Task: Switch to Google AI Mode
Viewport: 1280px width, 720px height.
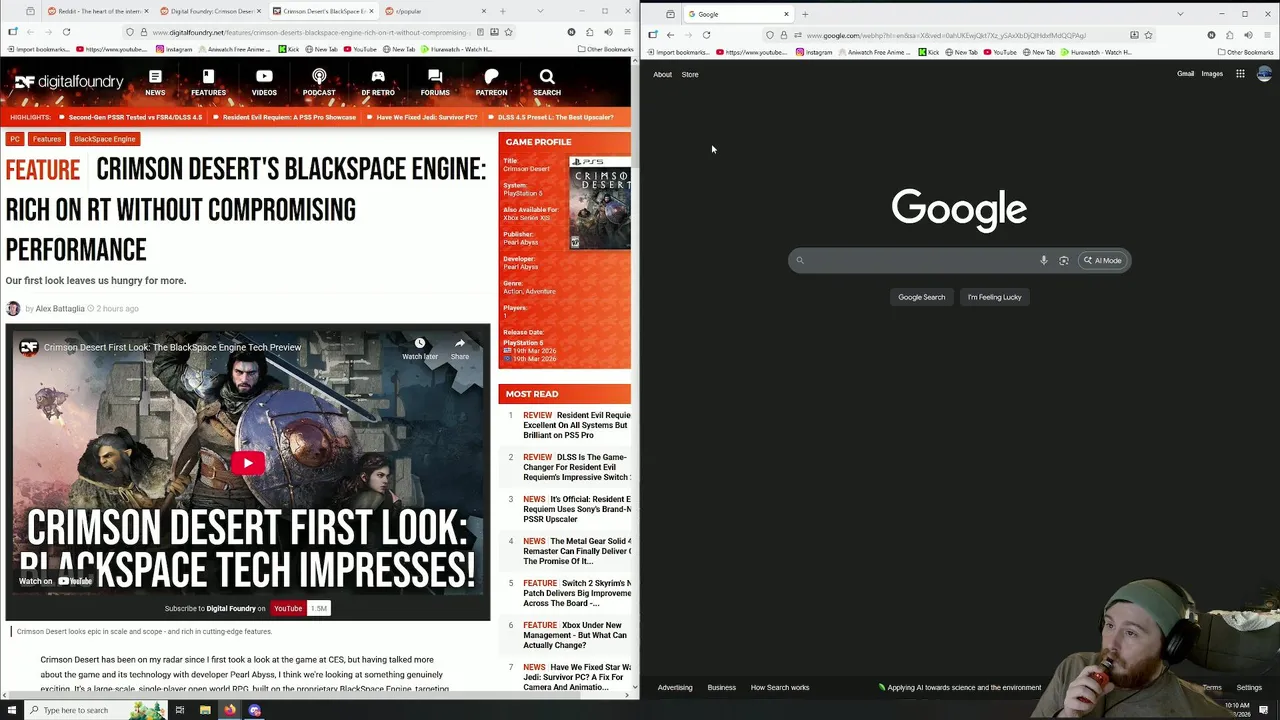Action: (1102, 260)
